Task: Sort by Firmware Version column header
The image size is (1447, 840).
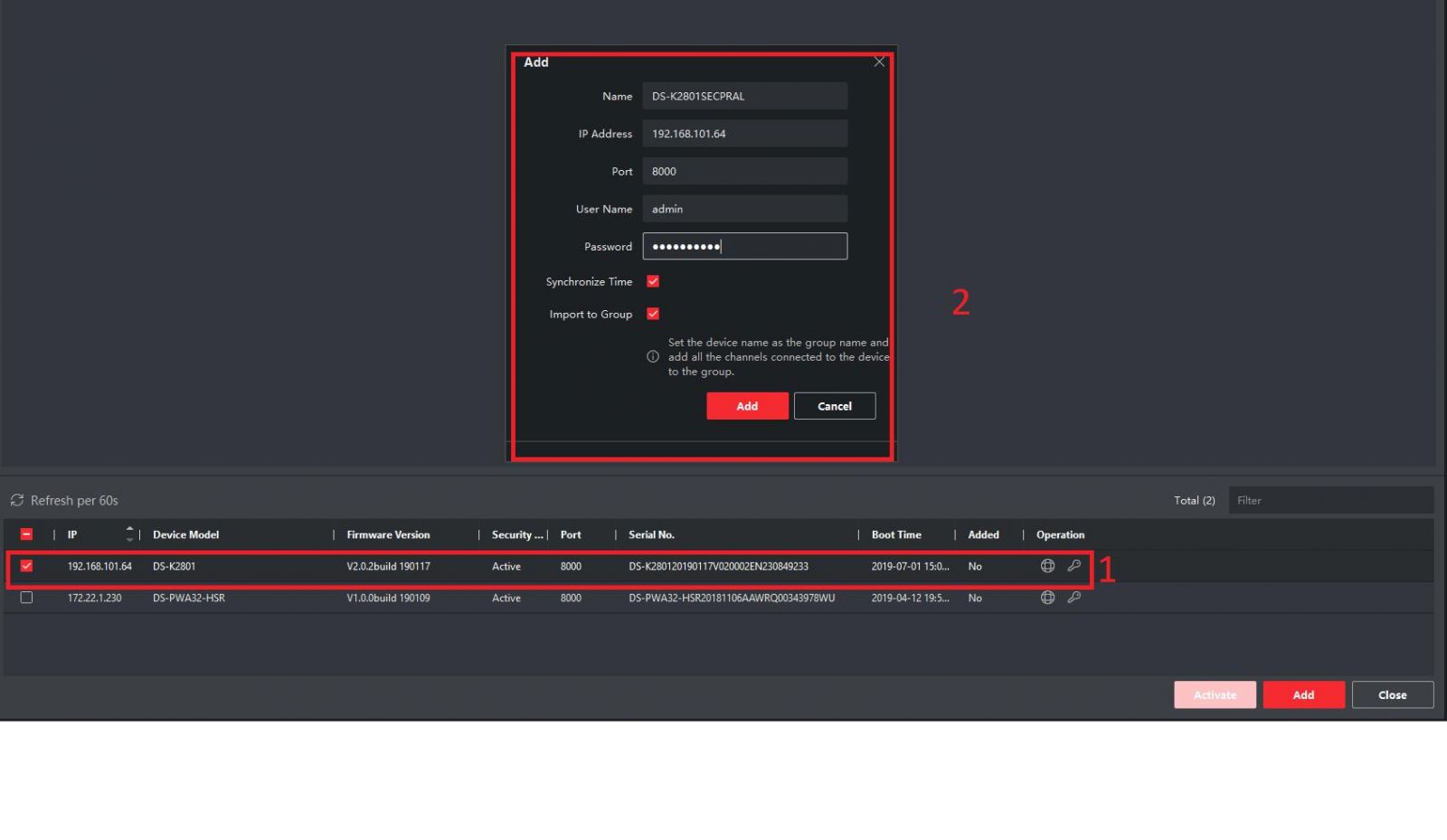Action: pyautogui.click(x=388, y=534)
